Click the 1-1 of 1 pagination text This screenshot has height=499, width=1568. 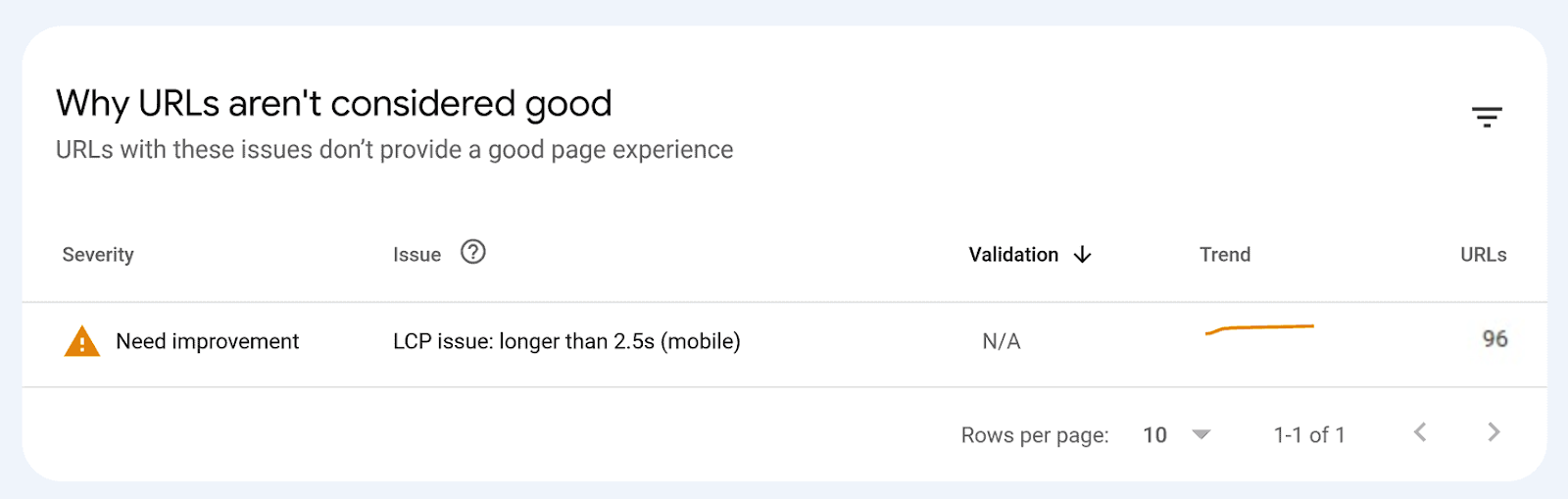(x=1309, y=435)
